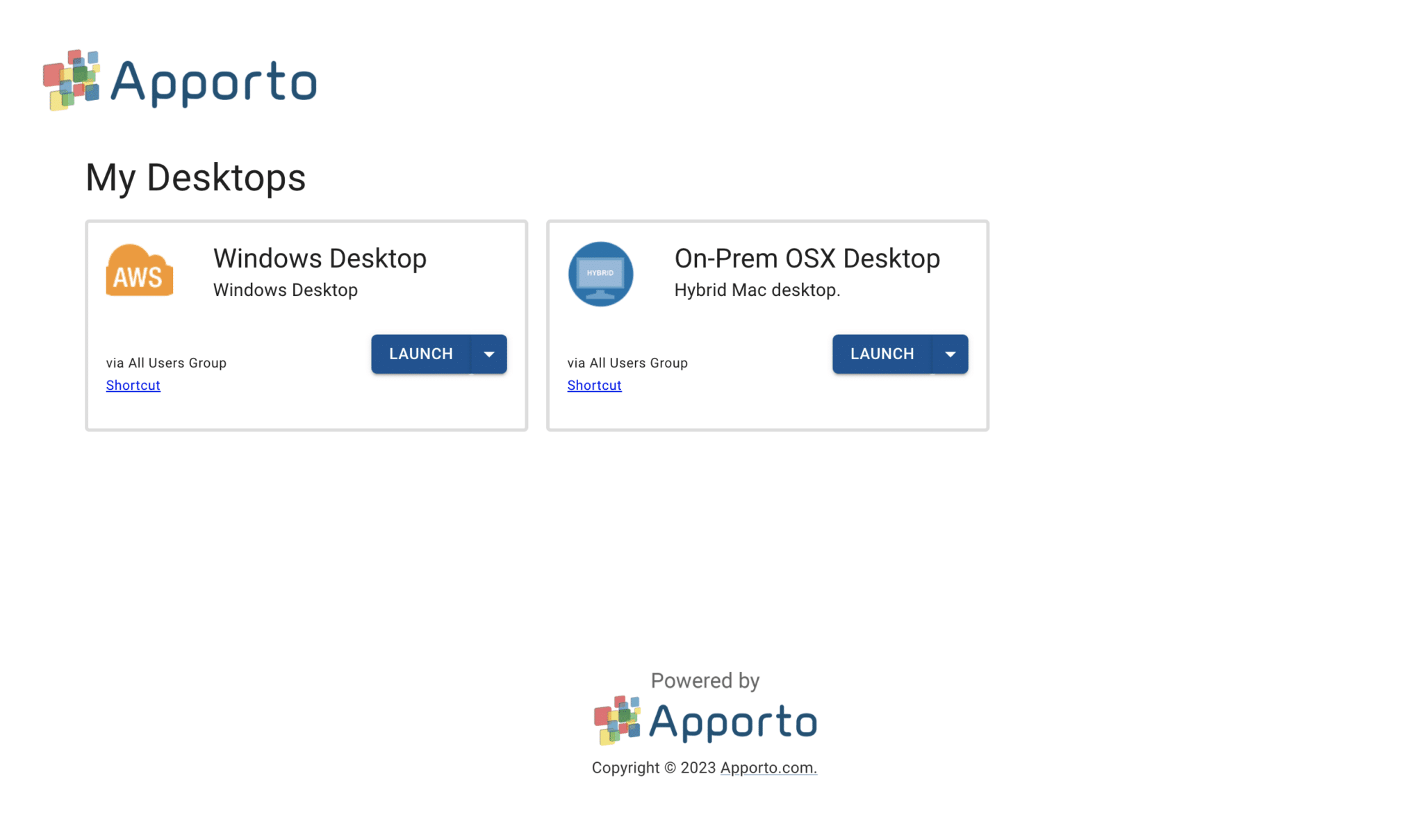Open the On-Prem OSX Desktop launch dropdown arrow

click(951, 354)
